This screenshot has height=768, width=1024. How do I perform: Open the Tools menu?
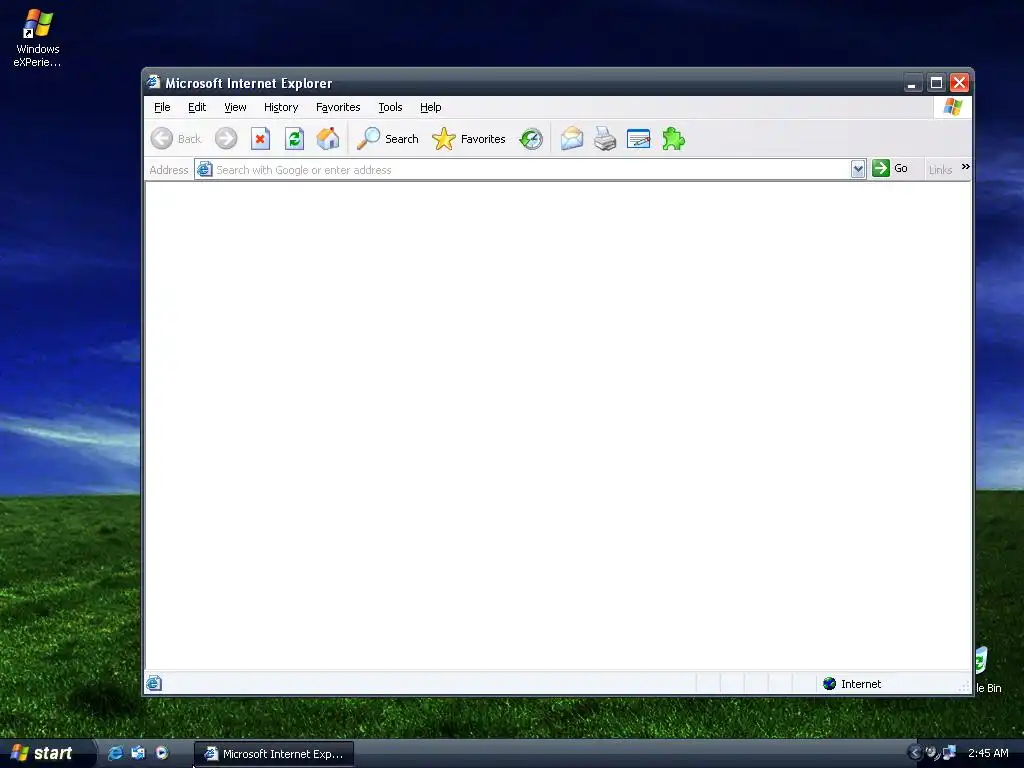[390, 107]
